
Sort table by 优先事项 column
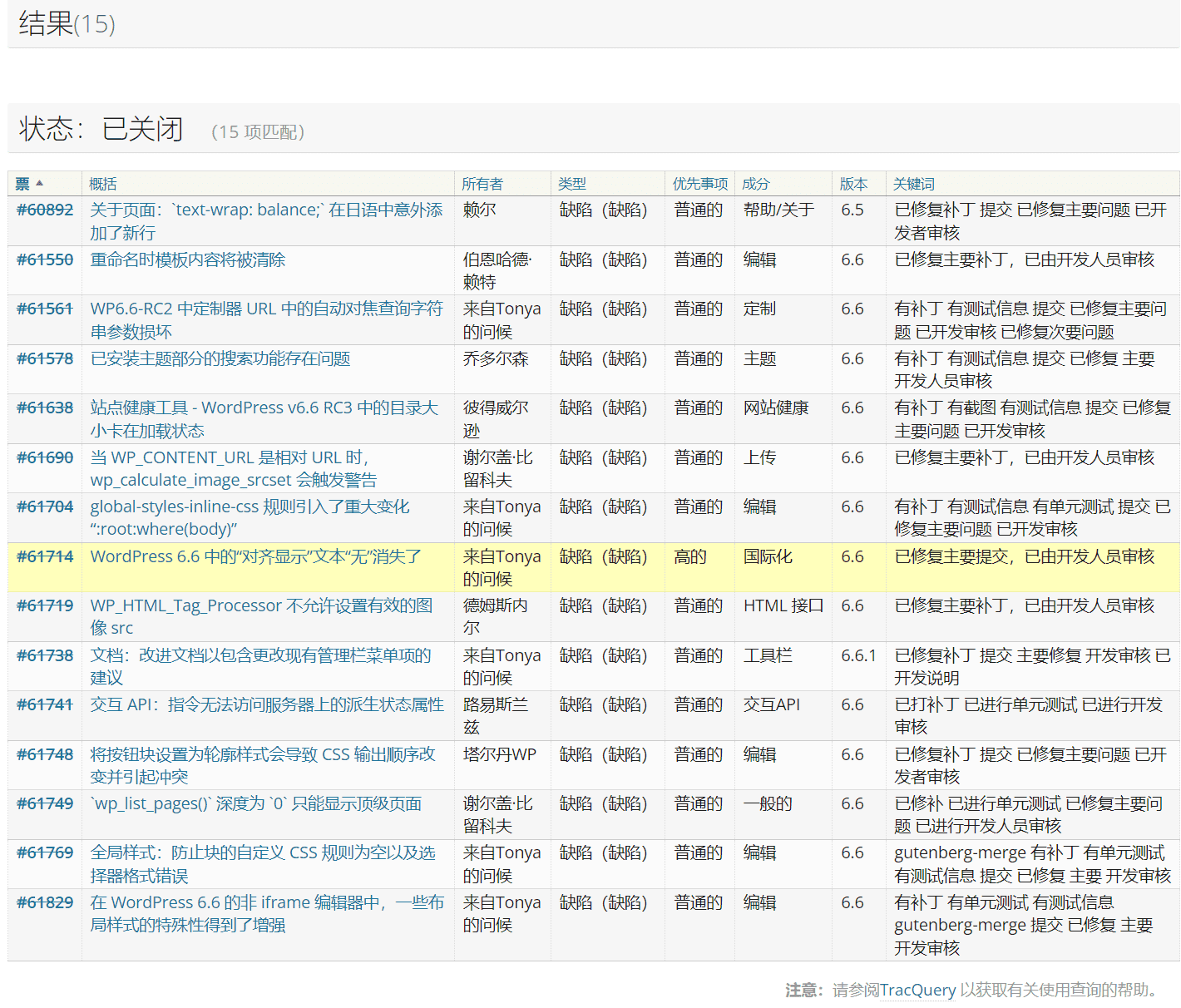tap(700, 184)
